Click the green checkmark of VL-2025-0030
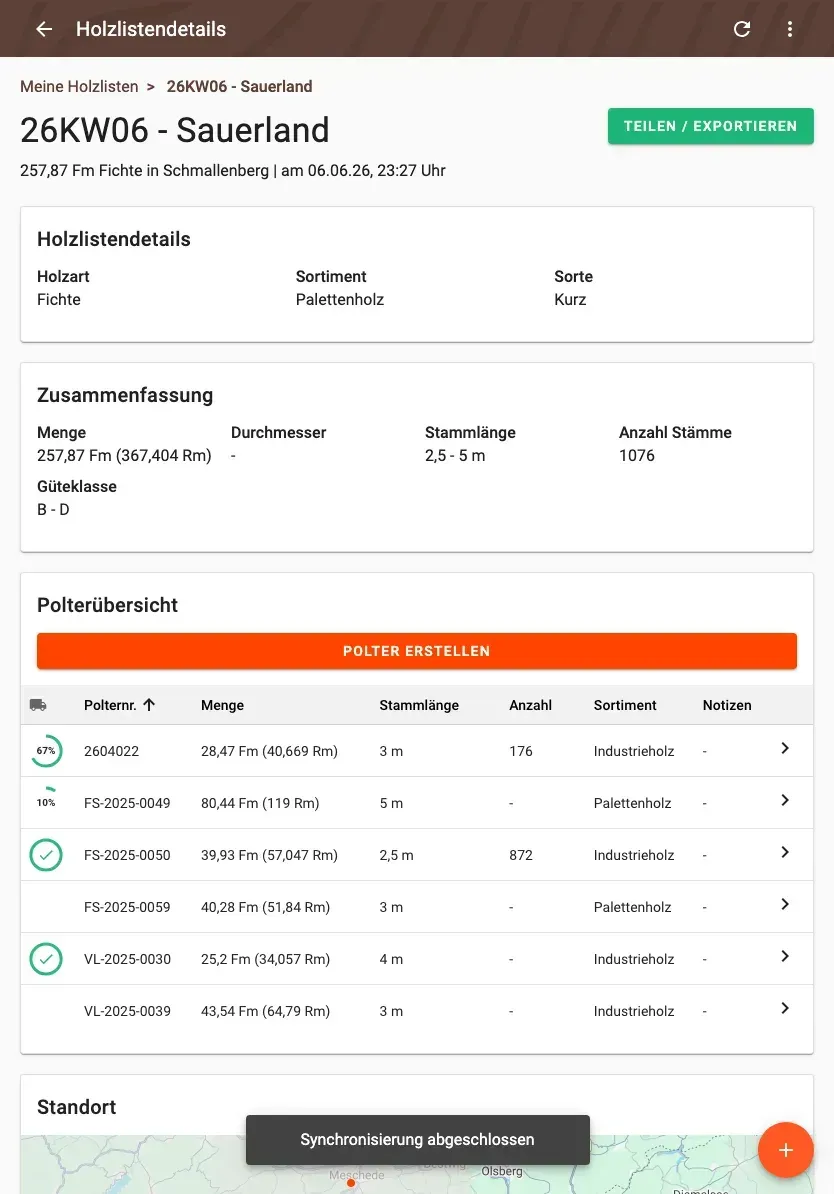834x1194 pixels. point(46,959)
